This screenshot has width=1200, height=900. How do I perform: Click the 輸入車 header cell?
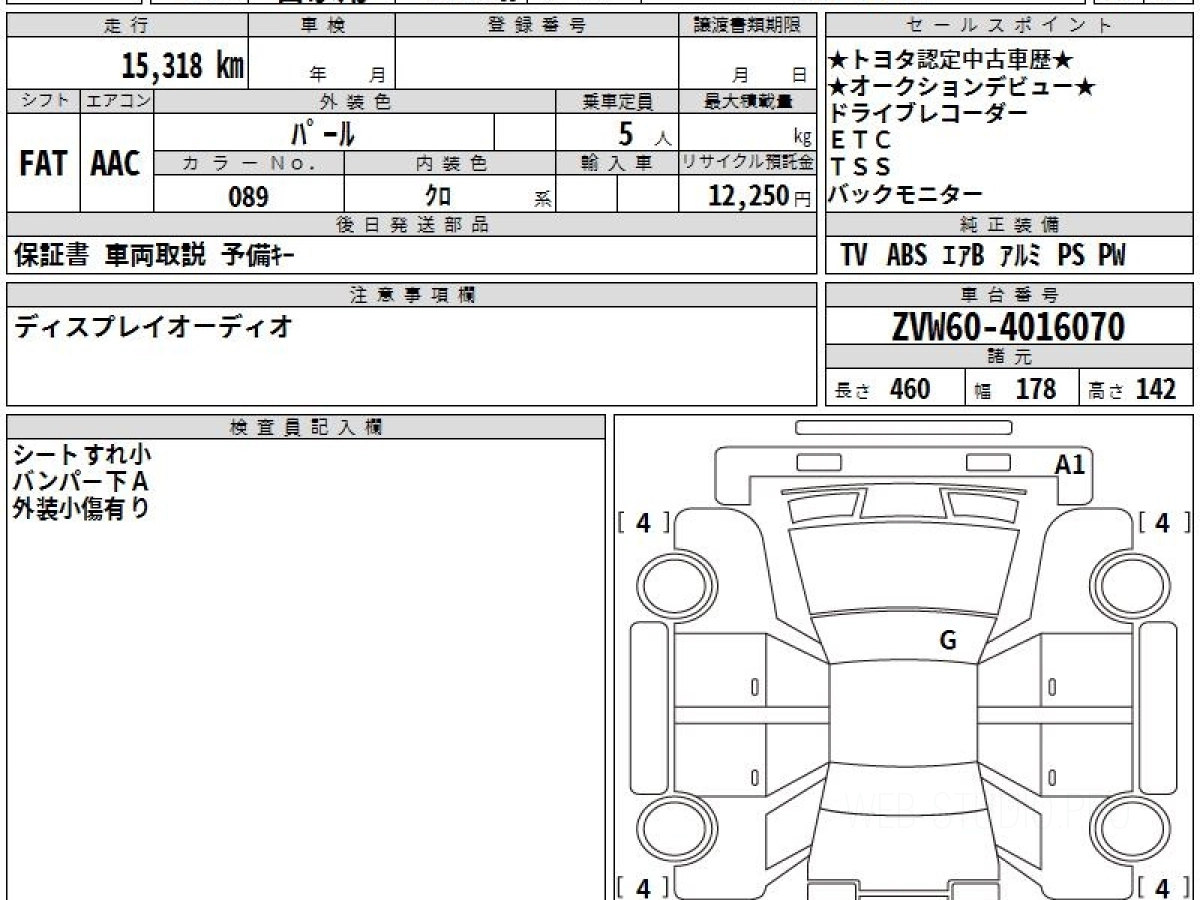coord(617,163)
